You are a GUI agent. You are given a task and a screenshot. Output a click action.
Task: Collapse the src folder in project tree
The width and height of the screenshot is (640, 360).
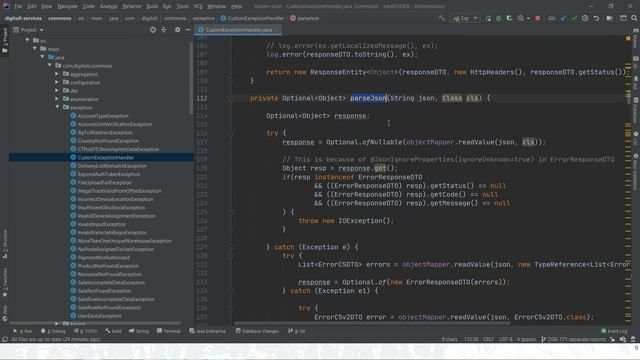28,40
